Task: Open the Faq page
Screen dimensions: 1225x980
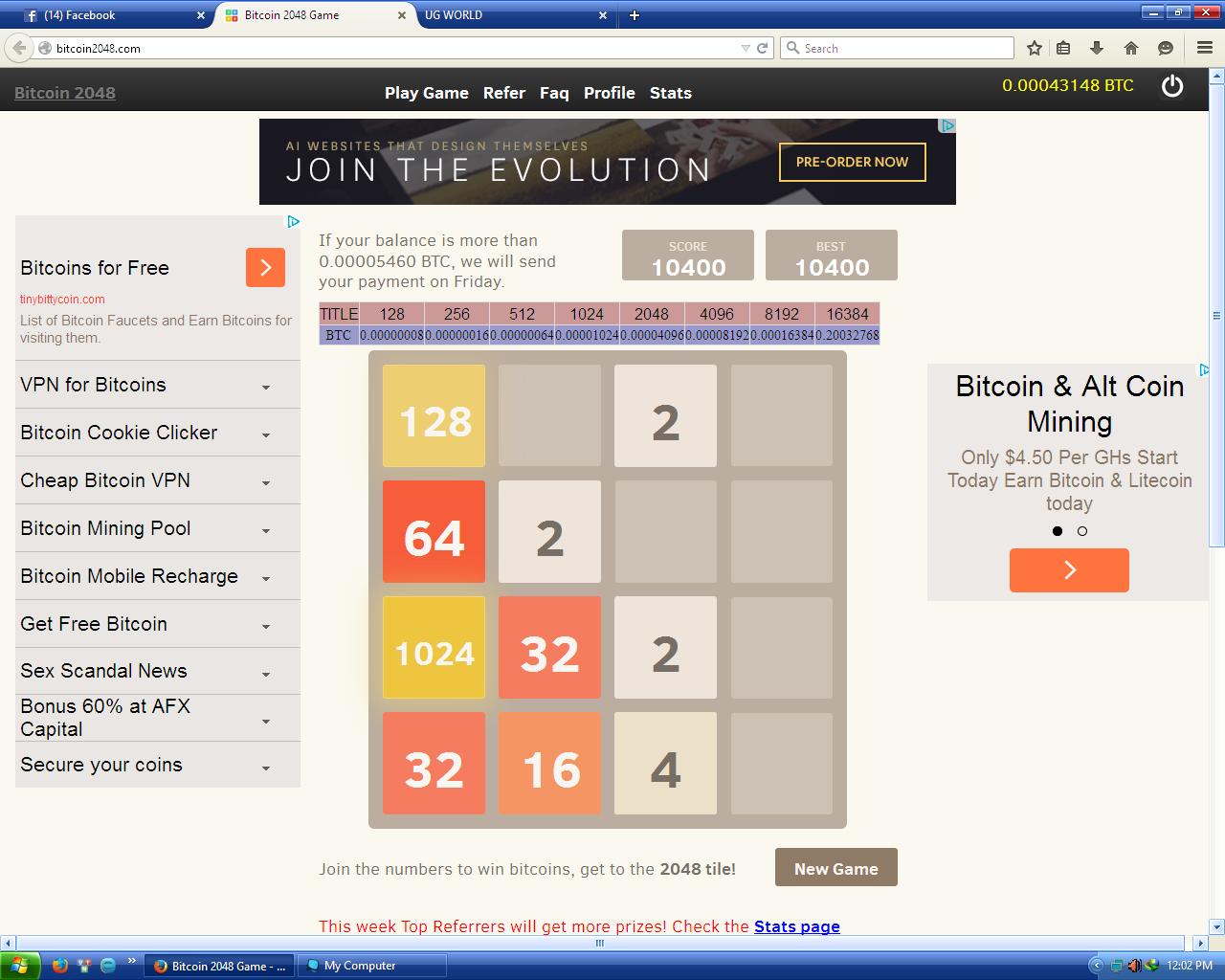Action: pos(554,93)
